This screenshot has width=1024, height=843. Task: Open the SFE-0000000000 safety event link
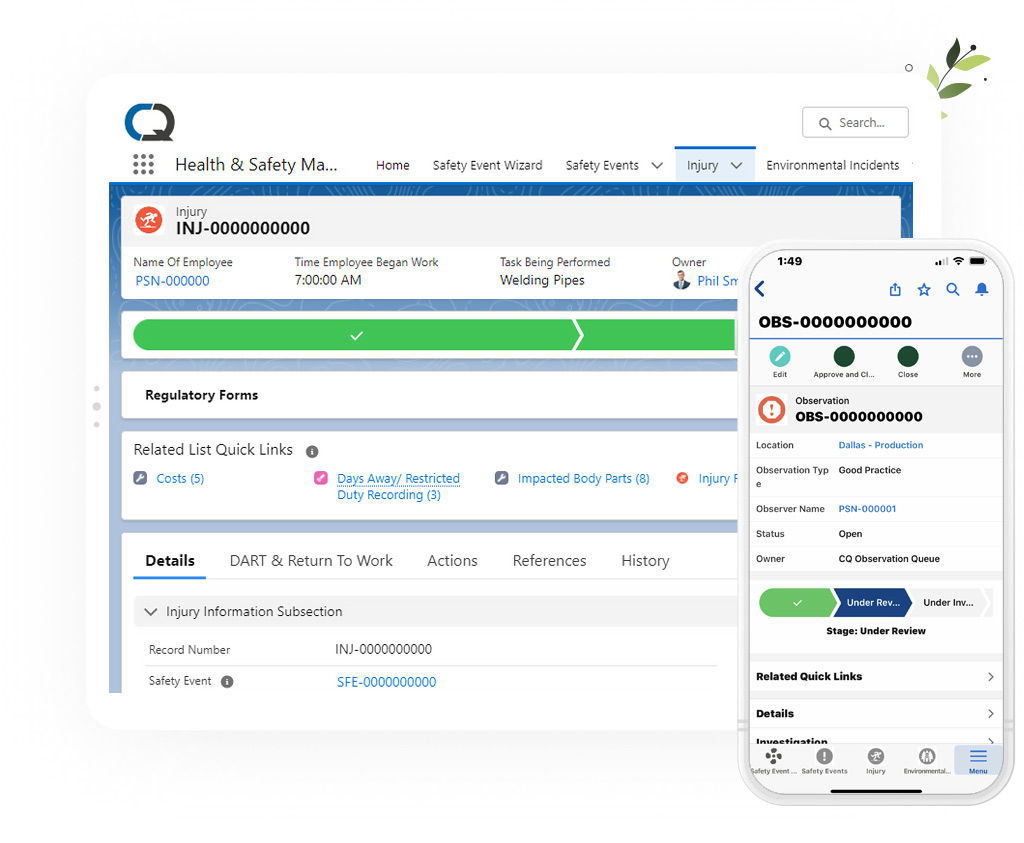pos(386,680)
